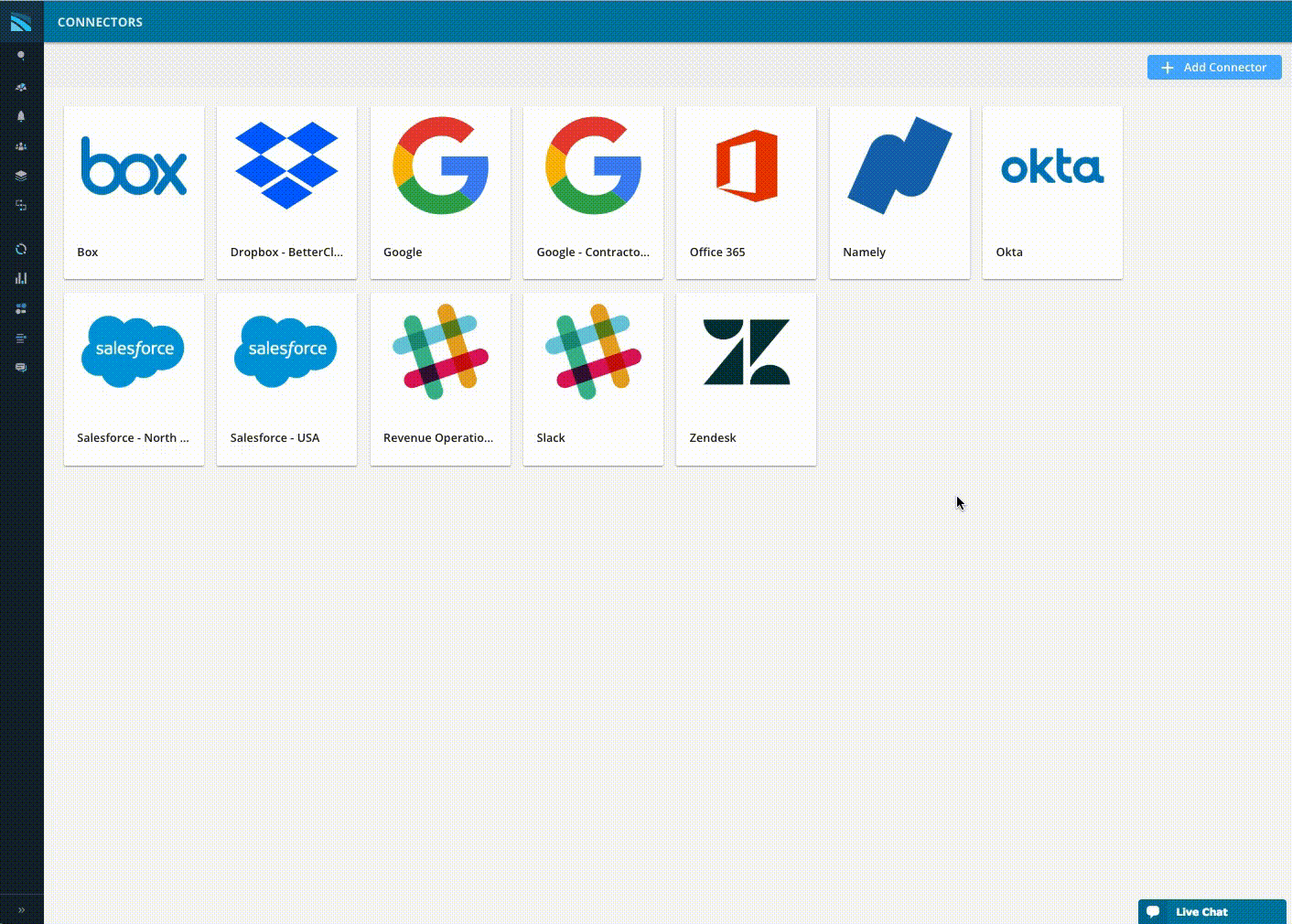Click the Add Connector button
Screen dimensions: 1292x924
1214,67
